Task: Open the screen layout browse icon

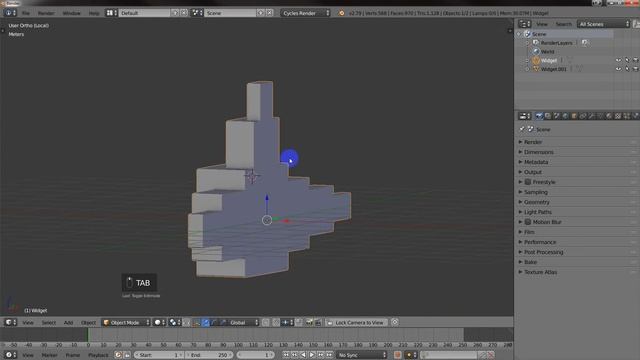Action: 111,13
